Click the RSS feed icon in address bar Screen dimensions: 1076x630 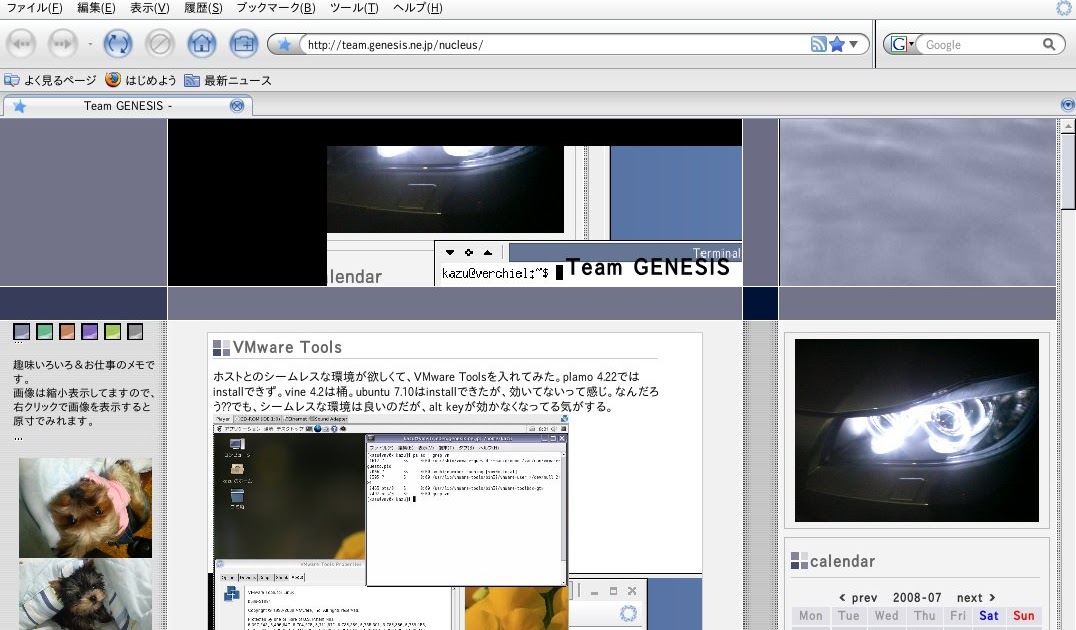click(818, 45)
